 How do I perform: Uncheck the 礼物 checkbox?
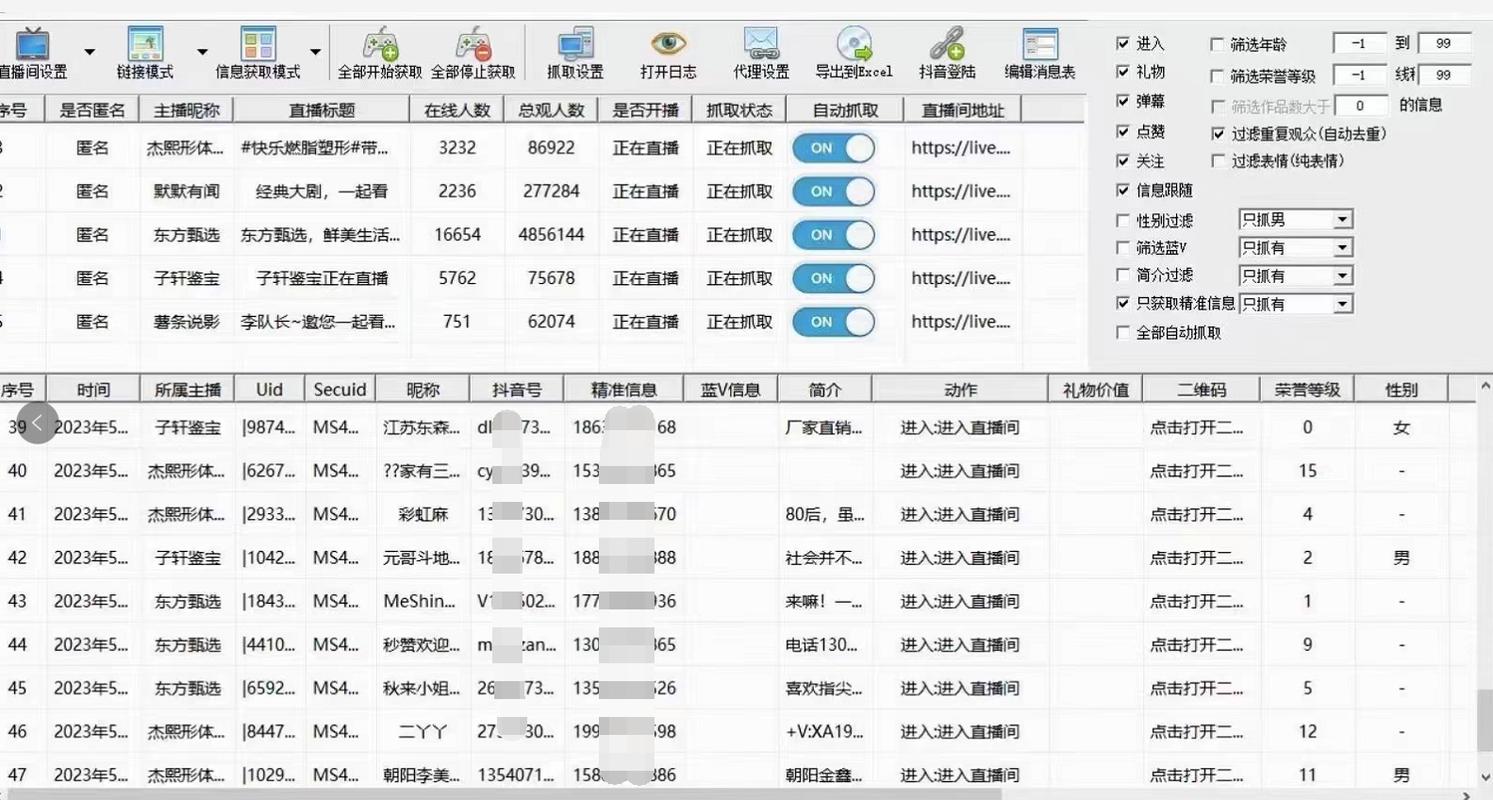(1123, 72)
